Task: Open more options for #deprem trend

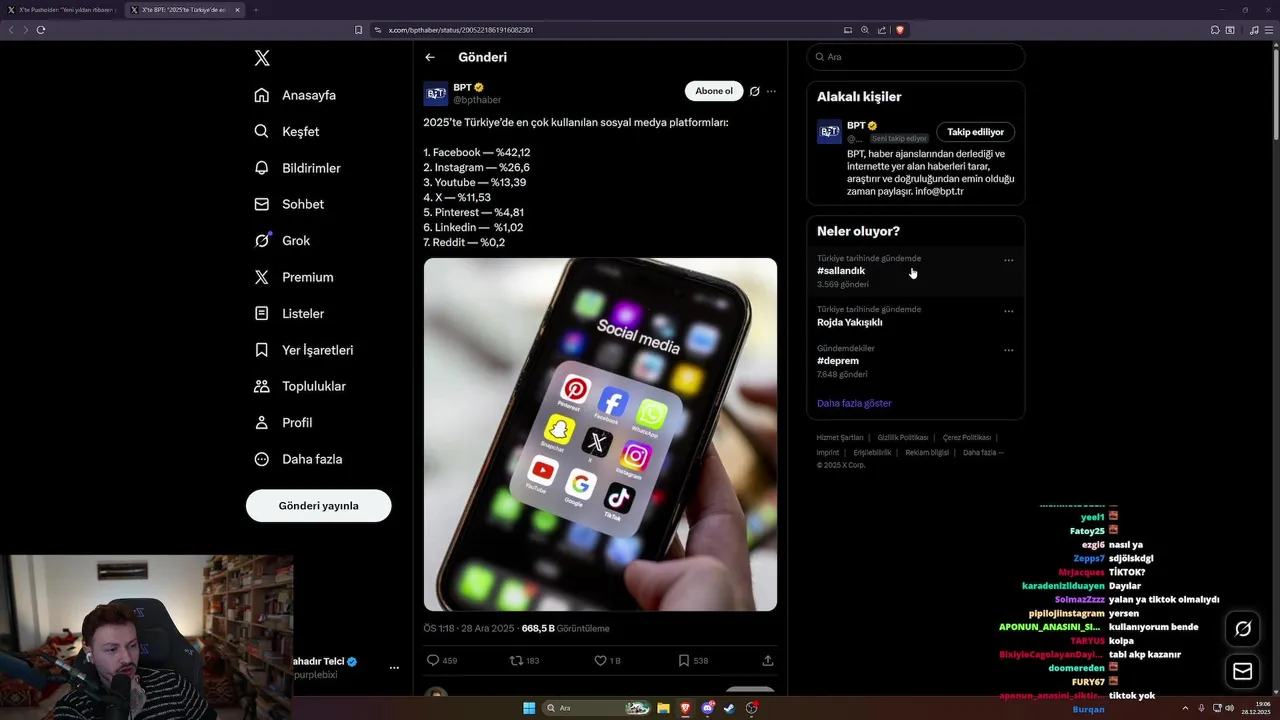Action: click(1008, 350)
